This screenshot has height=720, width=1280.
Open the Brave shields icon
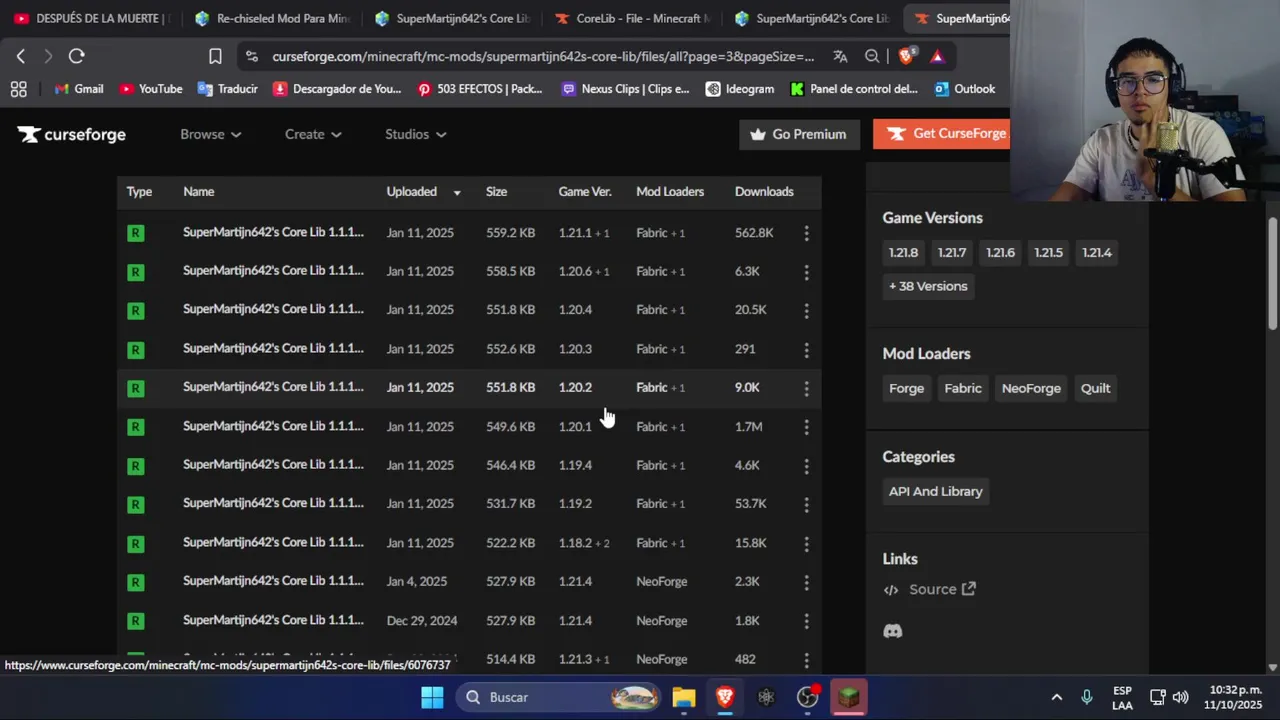point(906,56)
